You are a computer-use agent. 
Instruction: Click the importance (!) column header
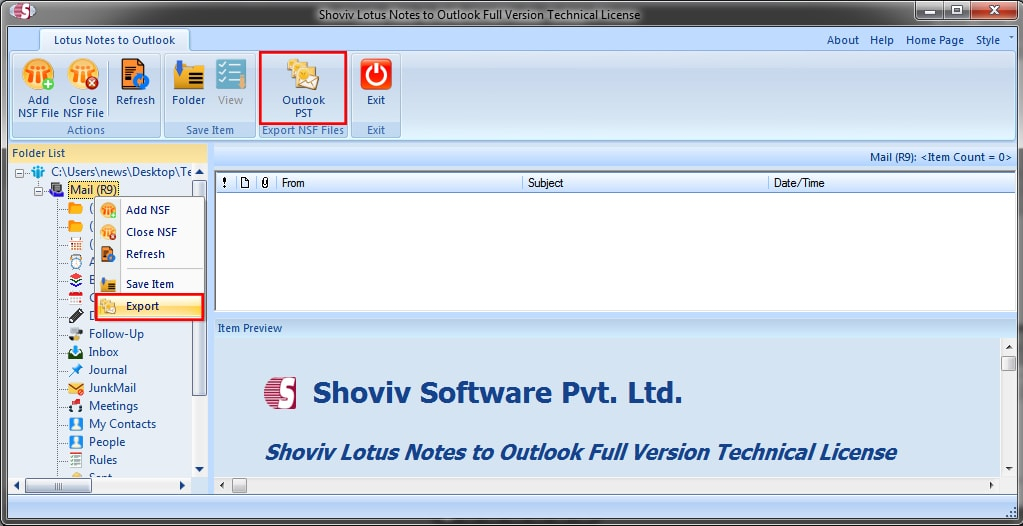click(x=225, y=183)
